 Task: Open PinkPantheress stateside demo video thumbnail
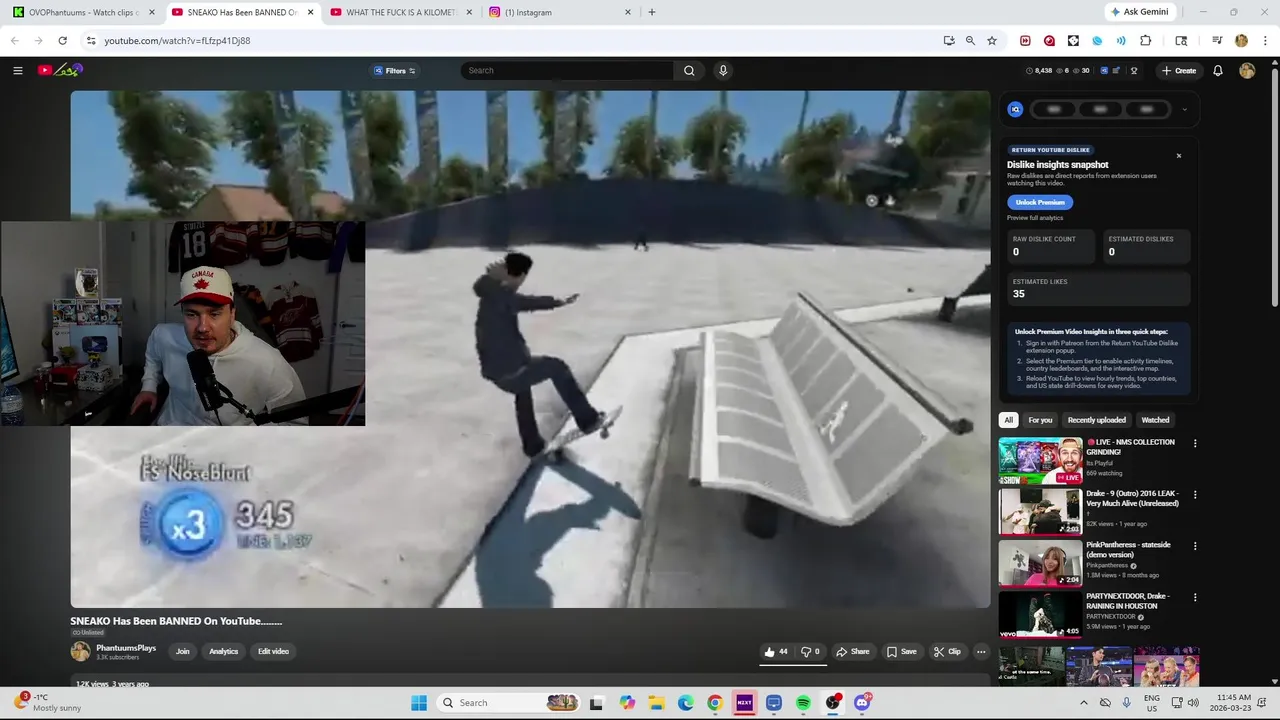pos(1040,563)
